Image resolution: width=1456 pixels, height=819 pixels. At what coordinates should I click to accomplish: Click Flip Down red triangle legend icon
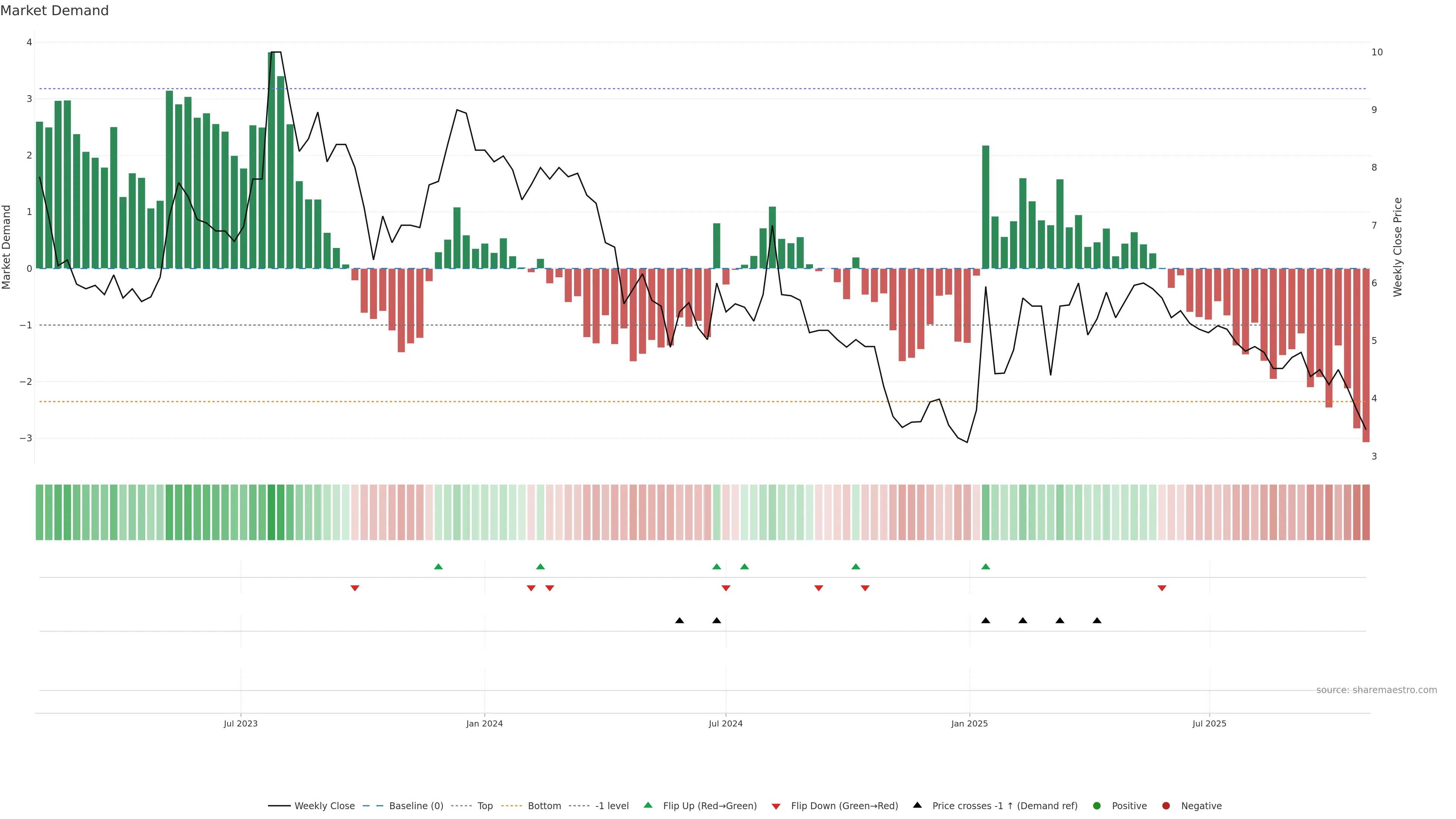point(776,806)
